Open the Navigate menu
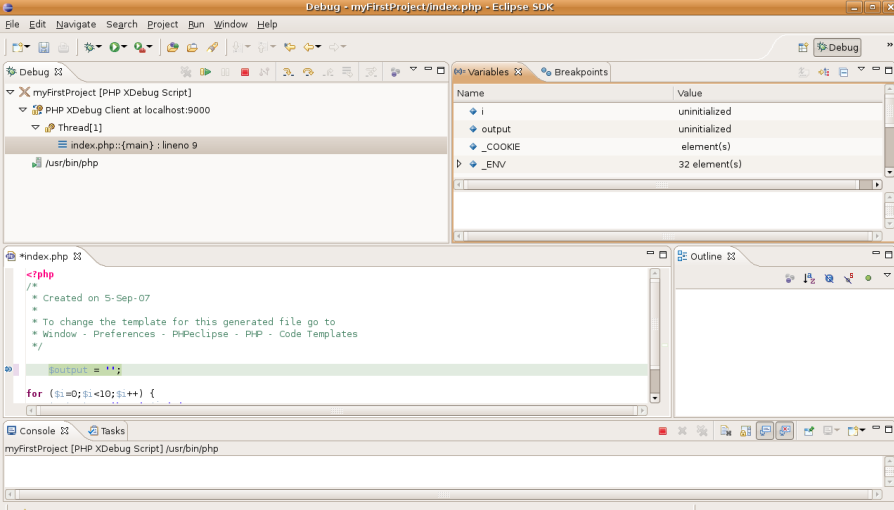894x510 pixels. click(76, 24)
